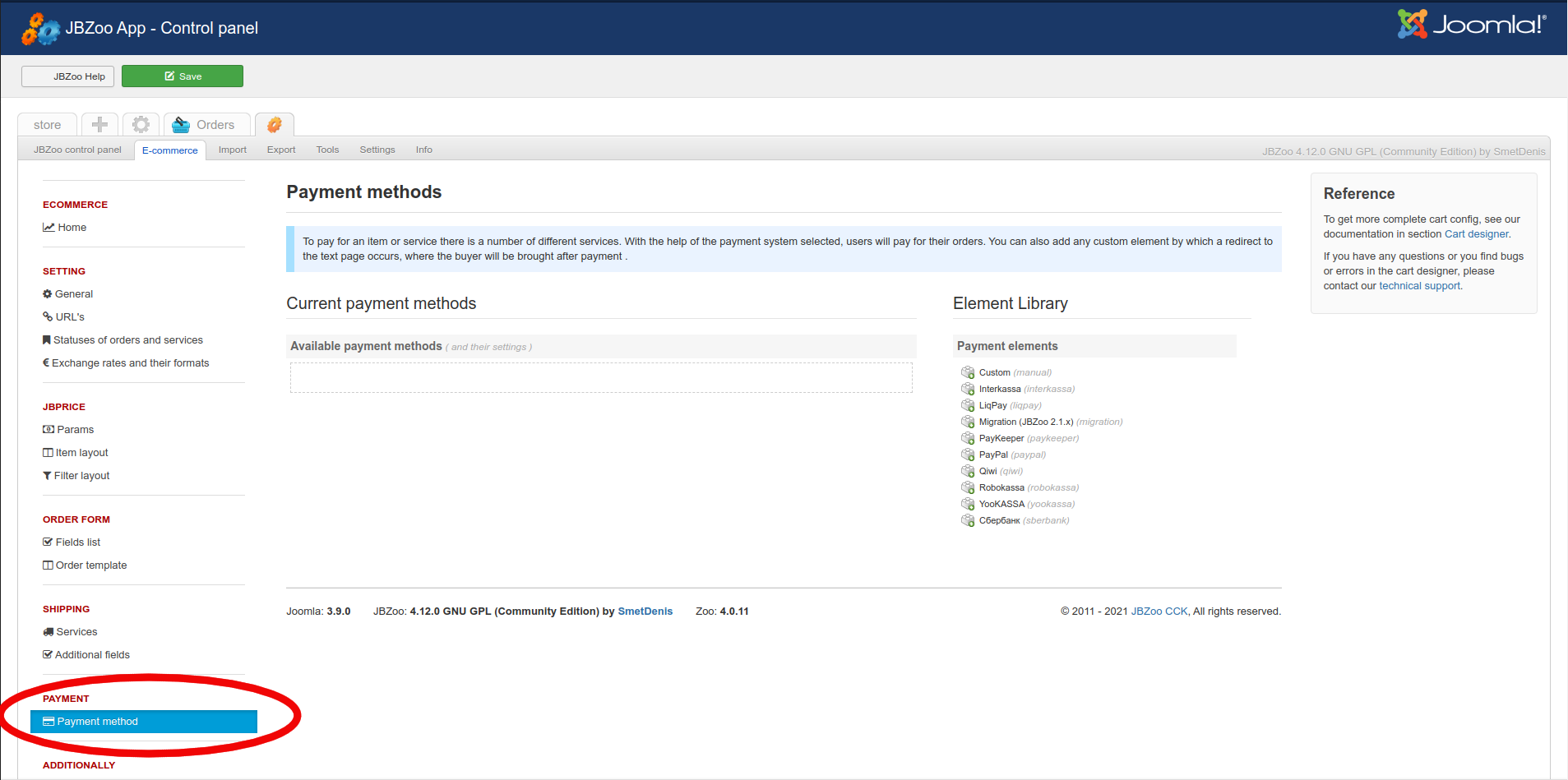
Task: Switch to JBZoo control panel tab
Action: tap(77, 150)
